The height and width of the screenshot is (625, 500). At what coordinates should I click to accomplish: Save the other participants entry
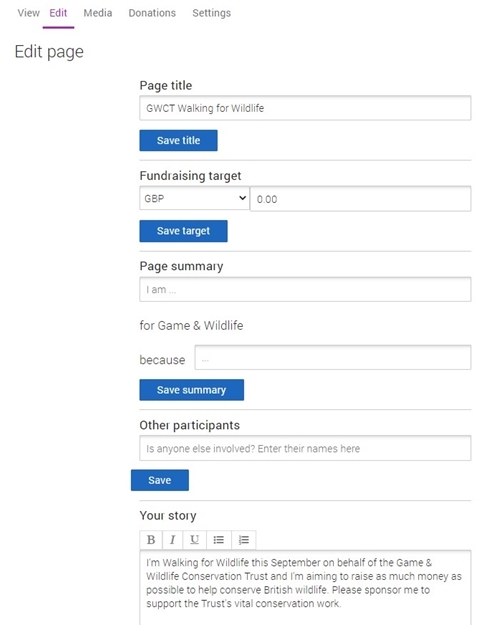point(159,480)
